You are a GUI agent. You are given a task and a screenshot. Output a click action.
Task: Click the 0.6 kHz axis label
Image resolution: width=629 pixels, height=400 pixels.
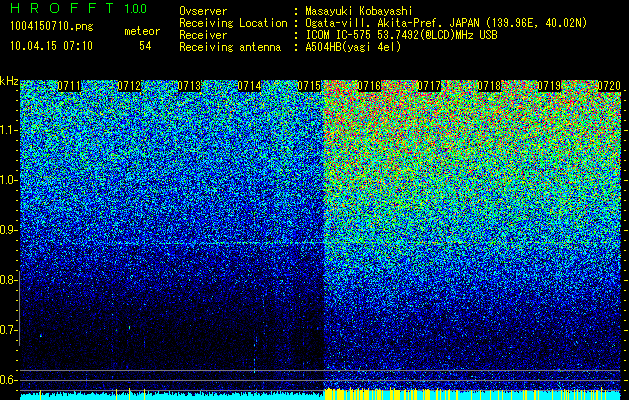(x=7, y=380)
